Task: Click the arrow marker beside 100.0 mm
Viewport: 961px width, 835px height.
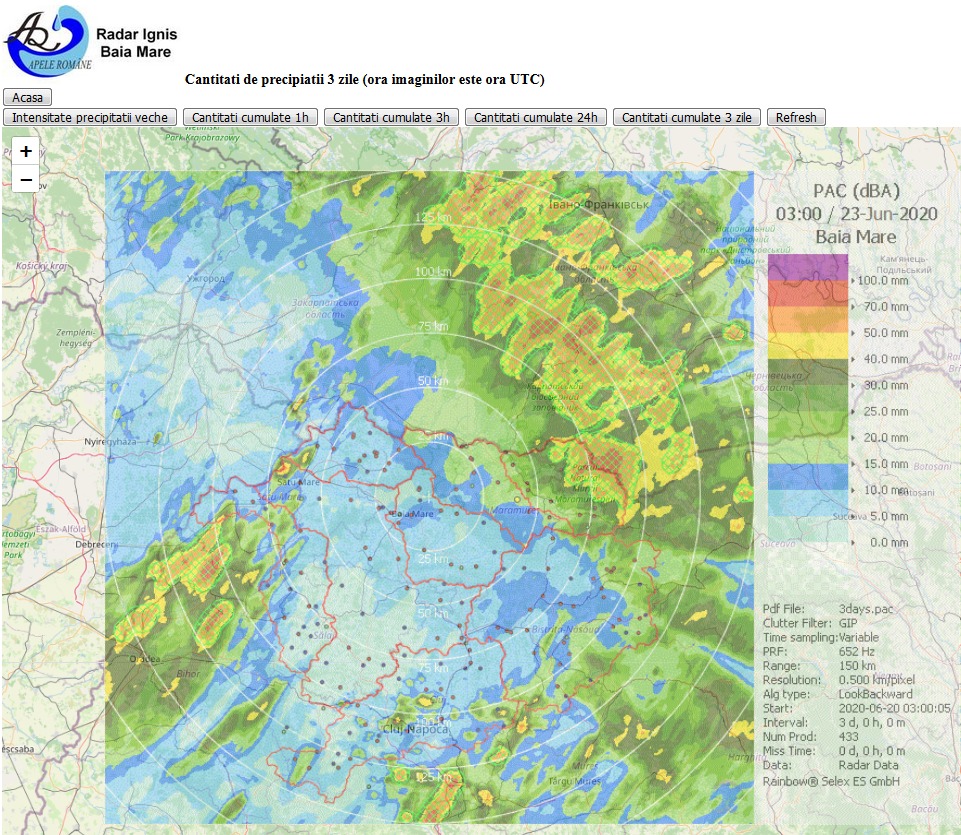Action: click(852, 282)
